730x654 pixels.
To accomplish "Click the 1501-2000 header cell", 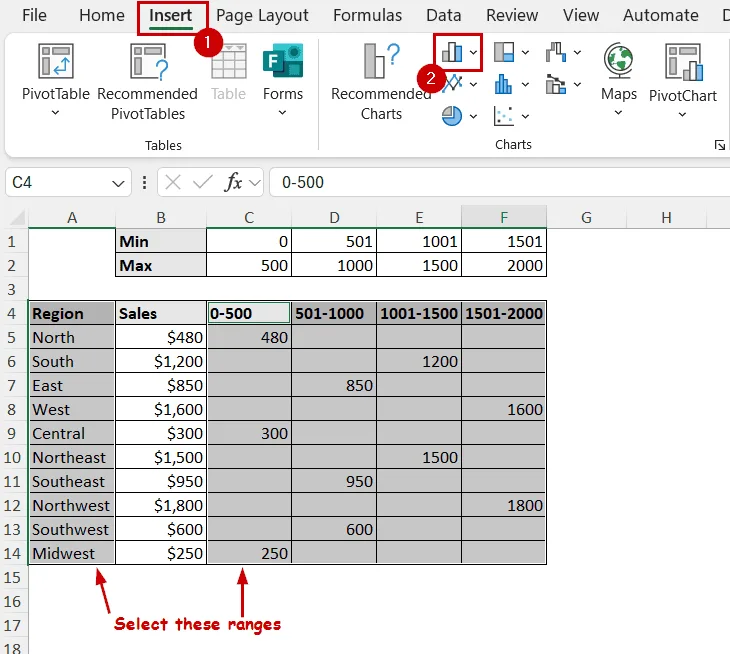I will click(504, 313).
